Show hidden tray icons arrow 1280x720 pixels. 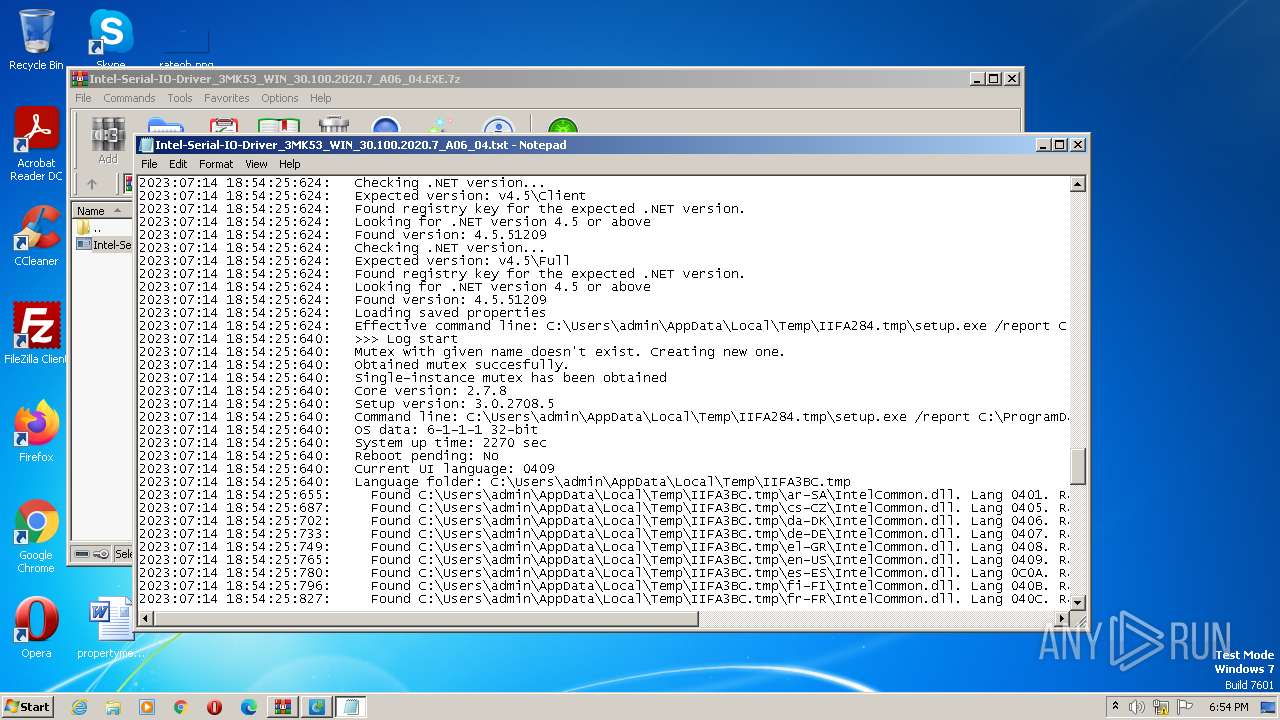click(1116, 706)
